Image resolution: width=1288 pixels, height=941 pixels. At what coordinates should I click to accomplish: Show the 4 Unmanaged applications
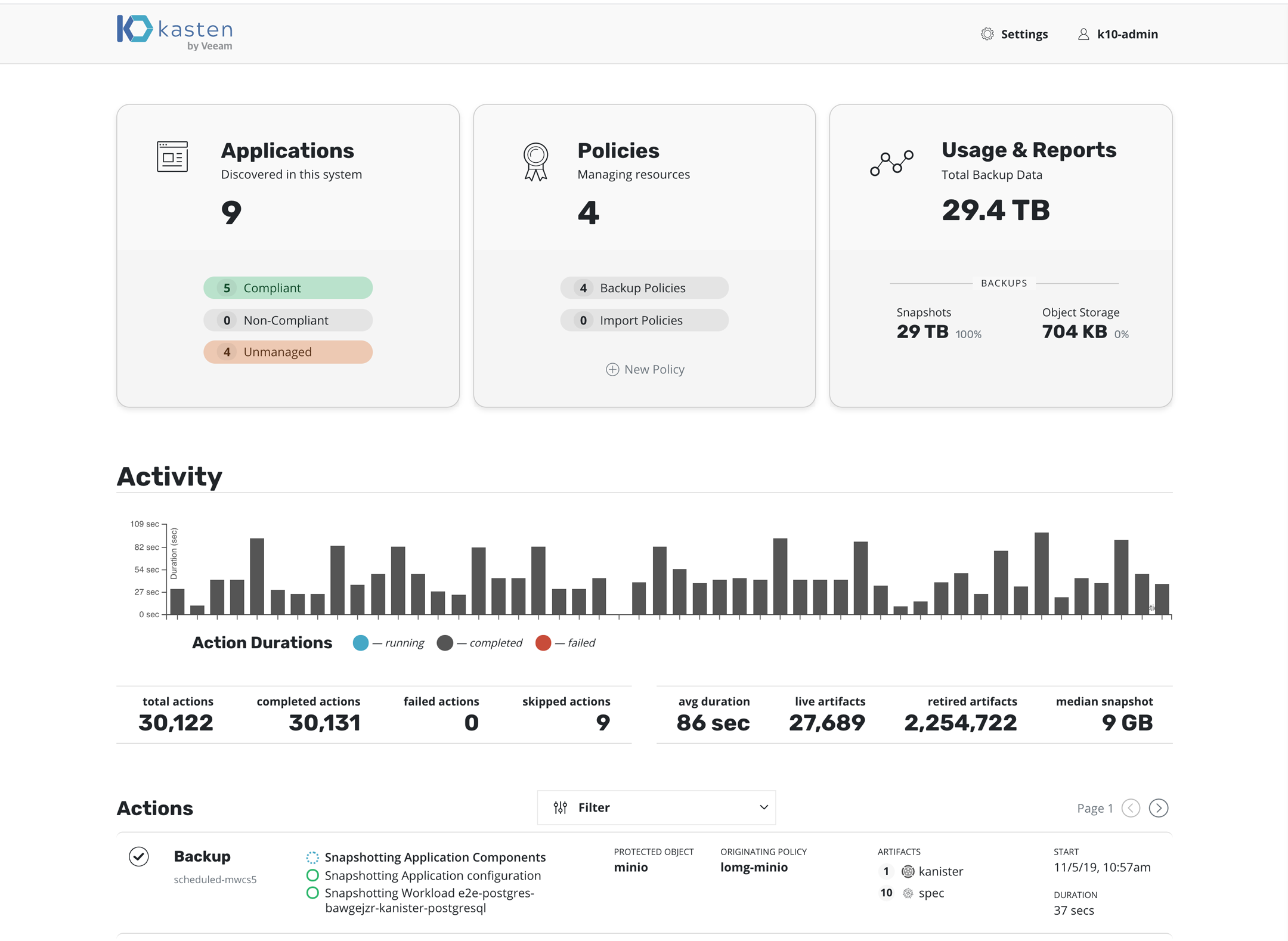click(288, 352)
